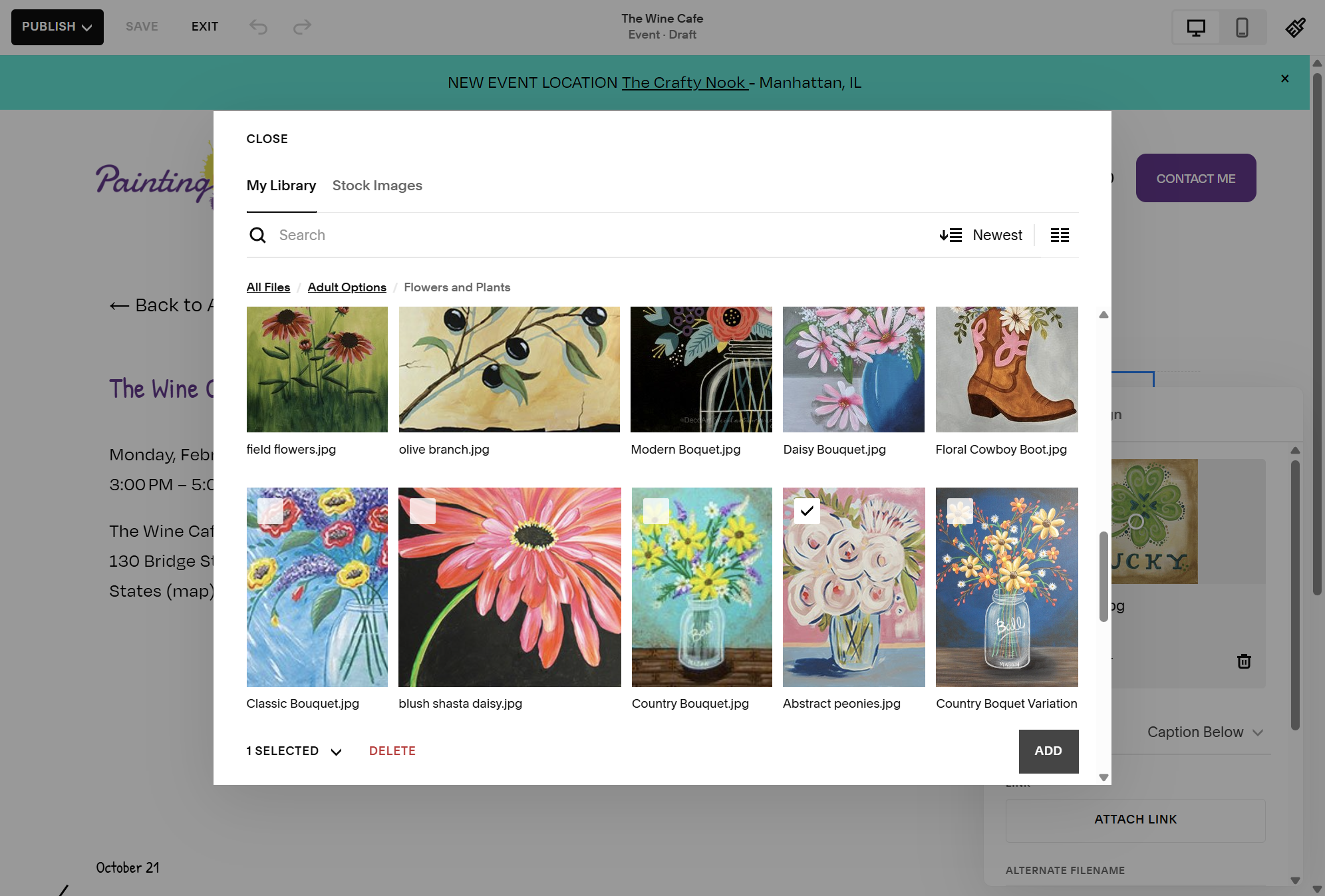1325x896 pixels.
Task: Click the redo arrow icon
Action: click(303, 27)
